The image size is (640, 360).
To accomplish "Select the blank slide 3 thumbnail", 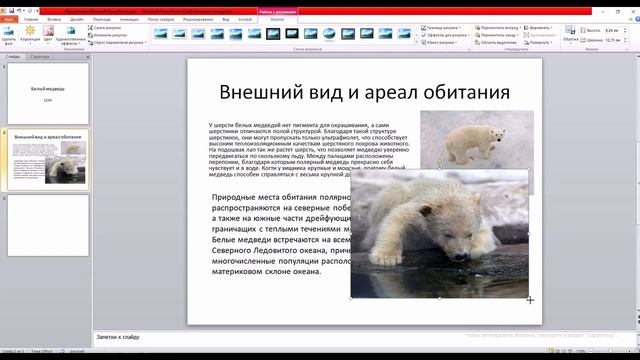I will click(48, 225).
